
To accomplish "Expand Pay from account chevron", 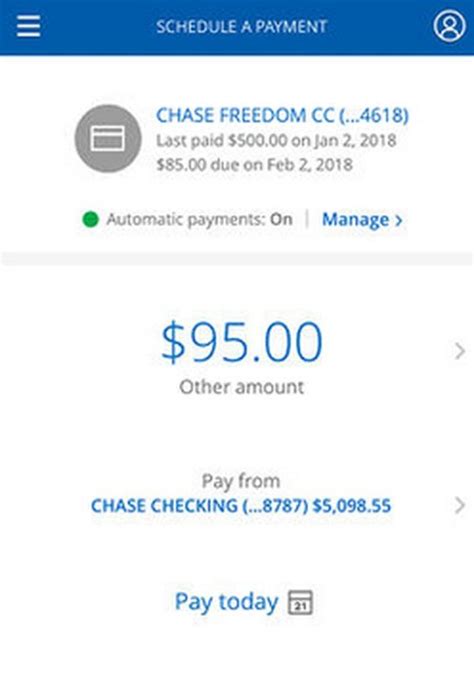I will (460, 505).
